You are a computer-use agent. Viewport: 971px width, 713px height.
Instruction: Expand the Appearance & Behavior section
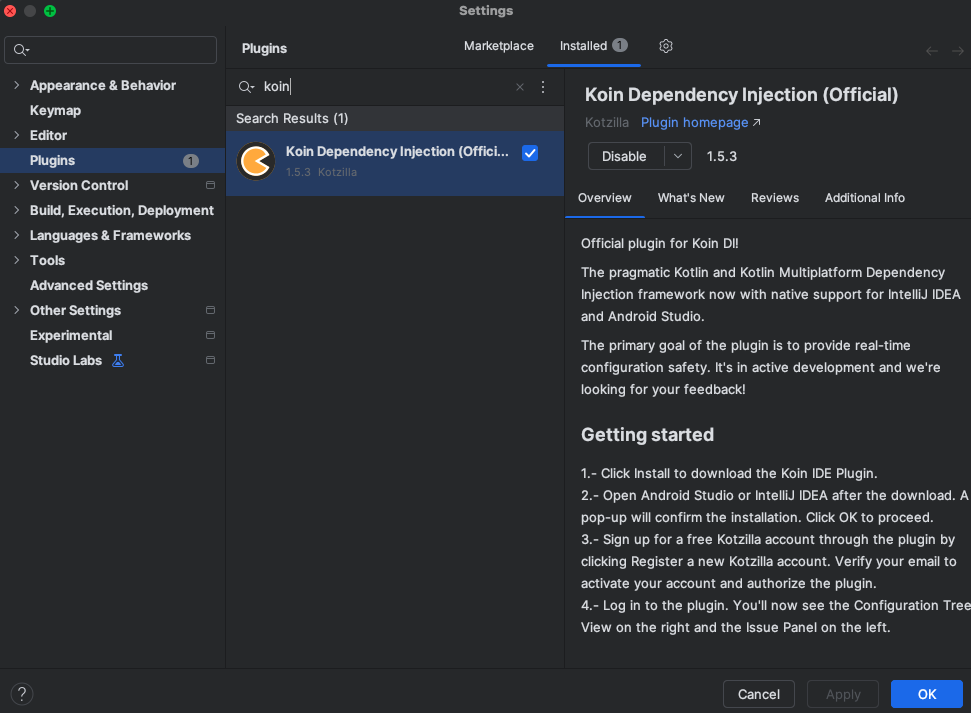(x=16, y=85)
